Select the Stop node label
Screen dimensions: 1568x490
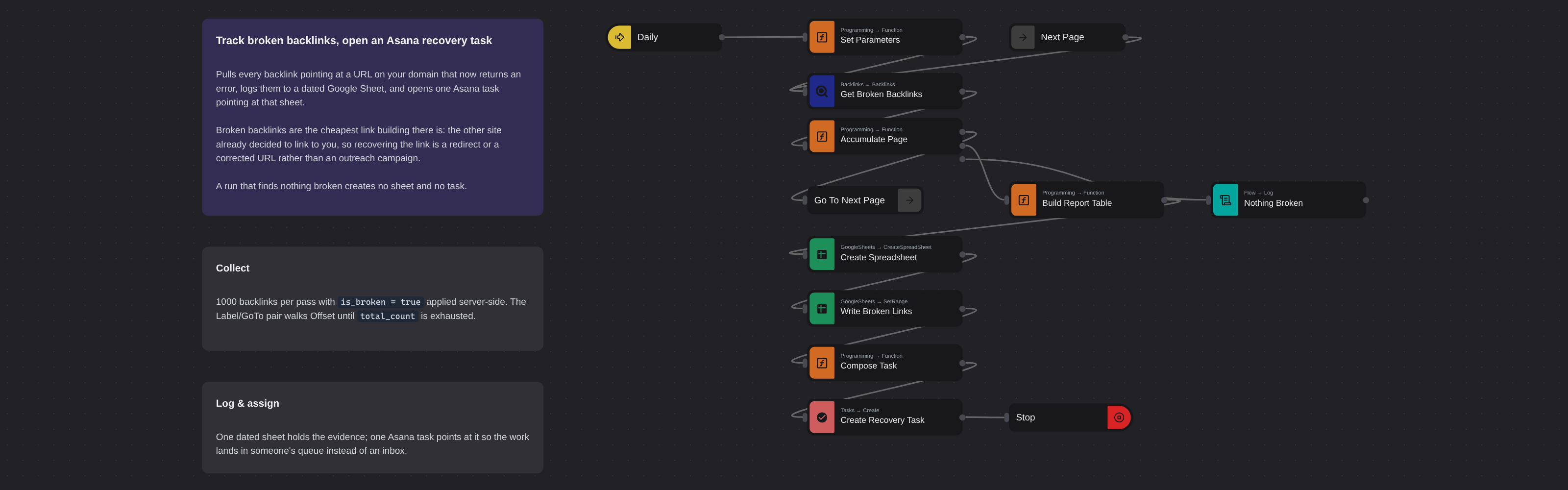1025,417
